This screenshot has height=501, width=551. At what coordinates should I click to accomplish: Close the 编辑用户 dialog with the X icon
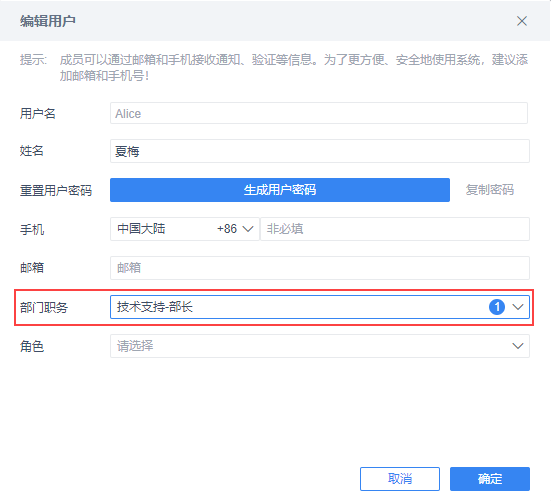pos(522,21)
